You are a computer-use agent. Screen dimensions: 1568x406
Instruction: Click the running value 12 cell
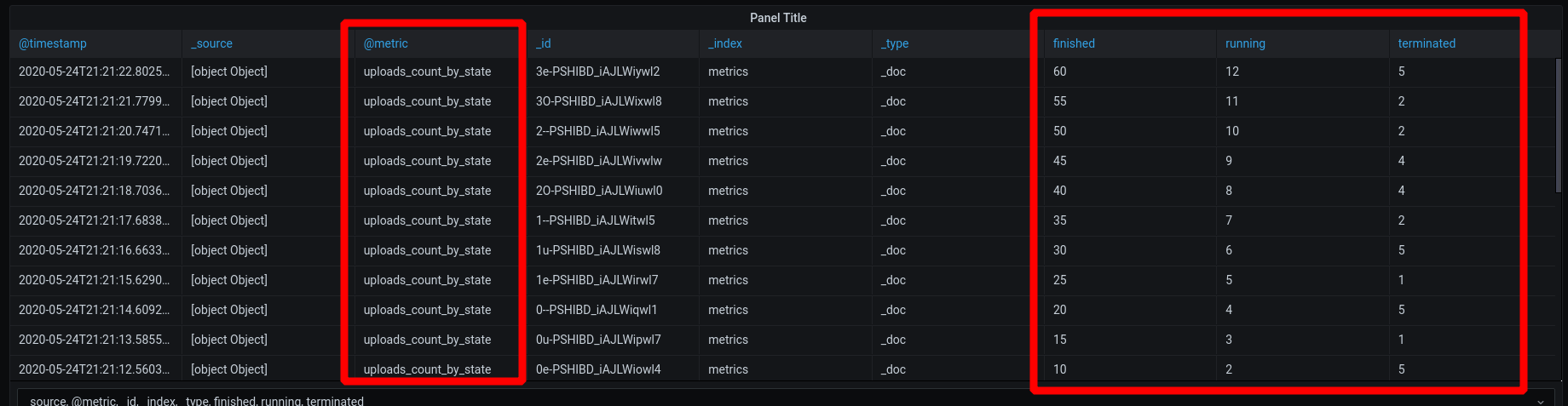tap(1302, 72)
